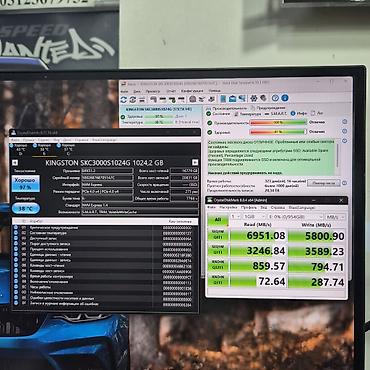Click KINGSTON SKC3000S1024G 1024,2 GB title

click(104, 163)
